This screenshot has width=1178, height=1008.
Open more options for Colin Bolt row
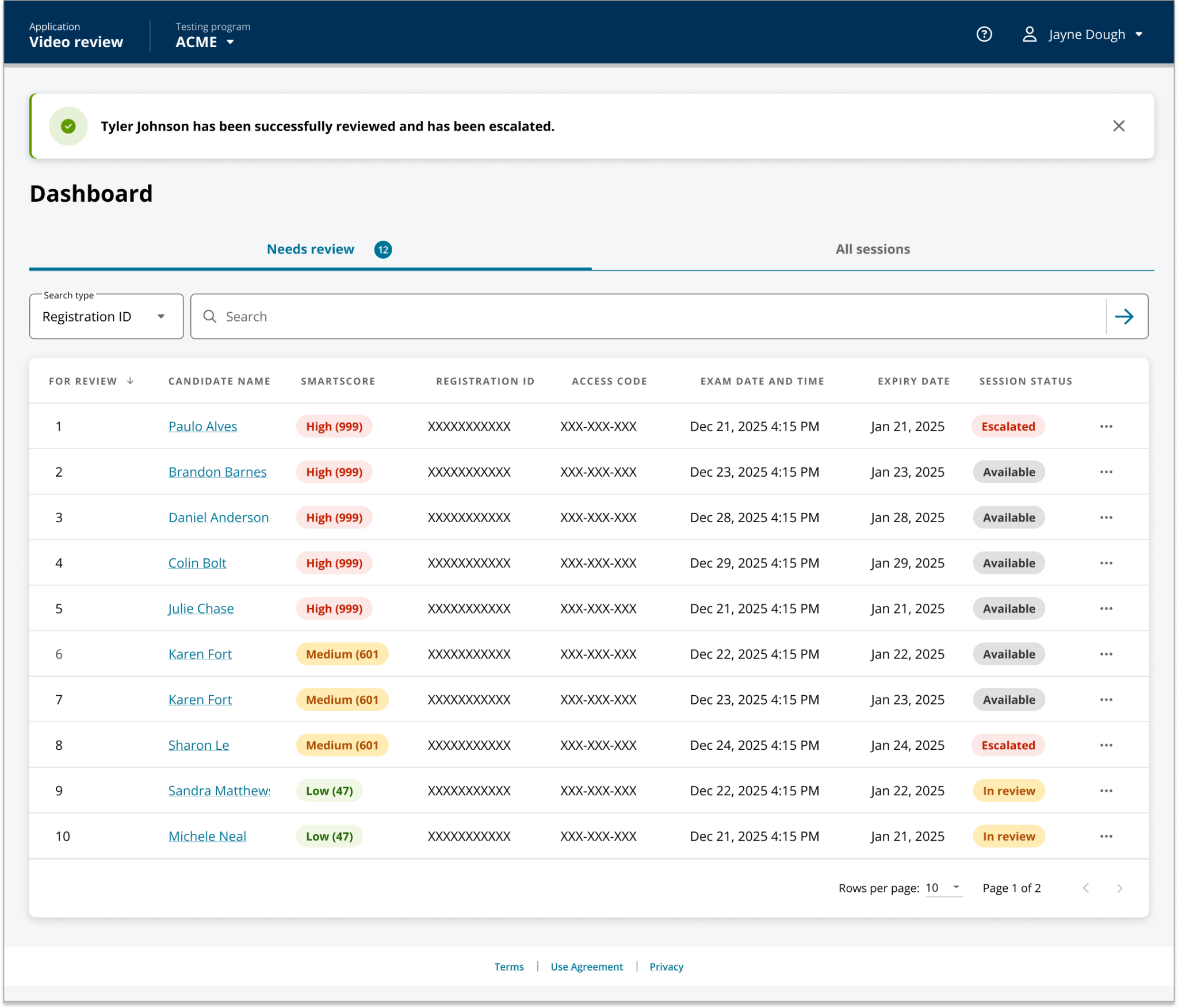(1106, 563)
